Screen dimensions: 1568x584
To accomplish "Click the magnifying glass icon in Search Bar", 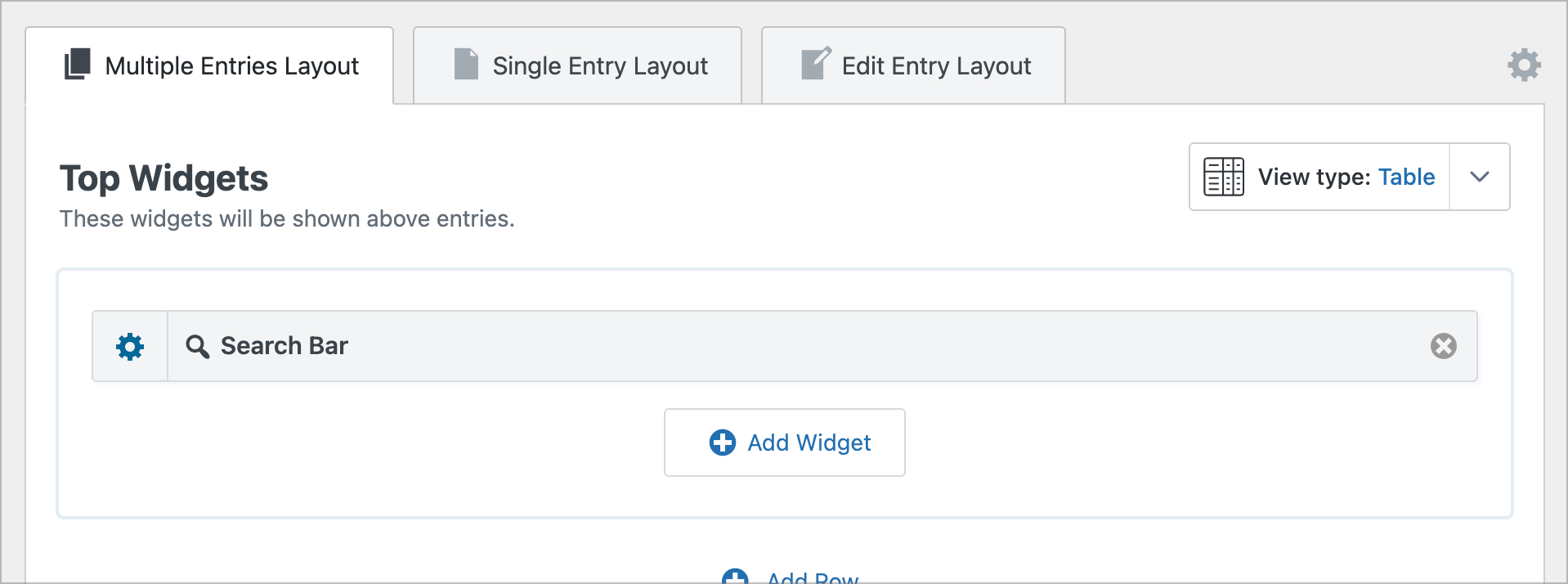I will (x=196, y=347).
